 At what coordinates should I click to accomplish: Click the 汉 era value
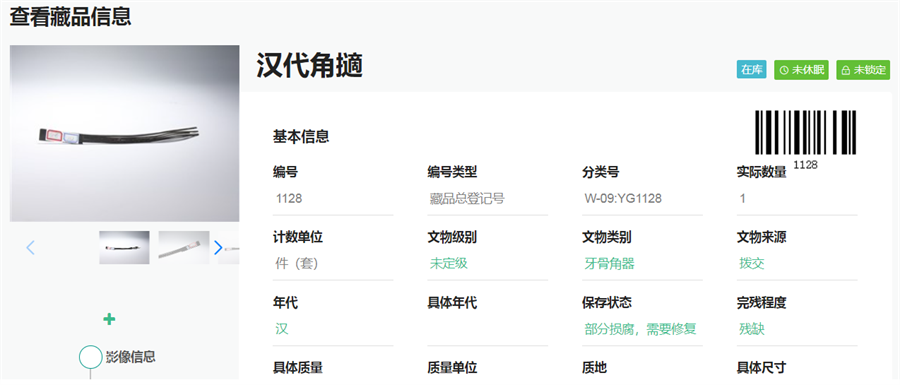(281, 329)
